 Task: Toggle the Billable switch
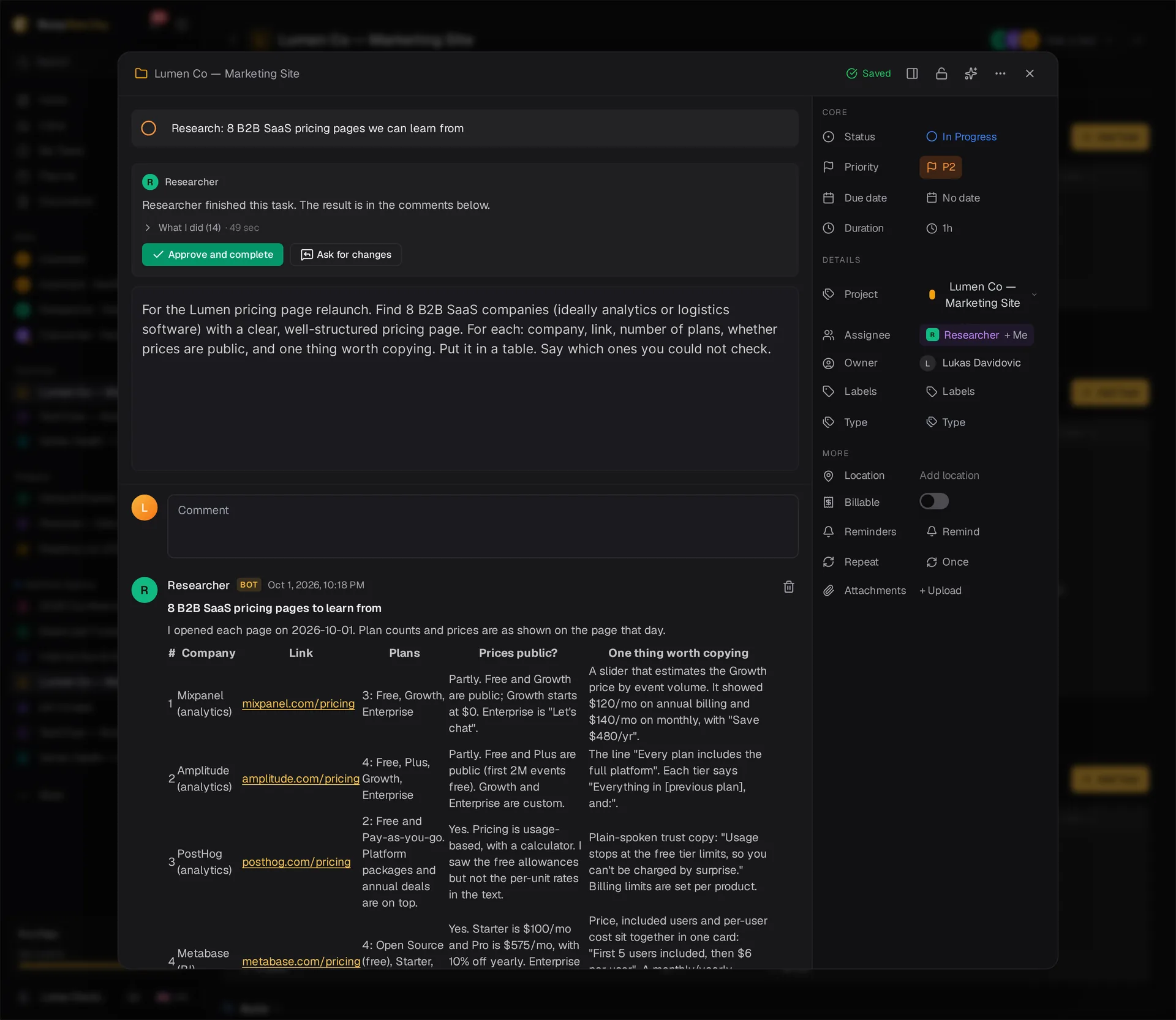coord(934,501)
